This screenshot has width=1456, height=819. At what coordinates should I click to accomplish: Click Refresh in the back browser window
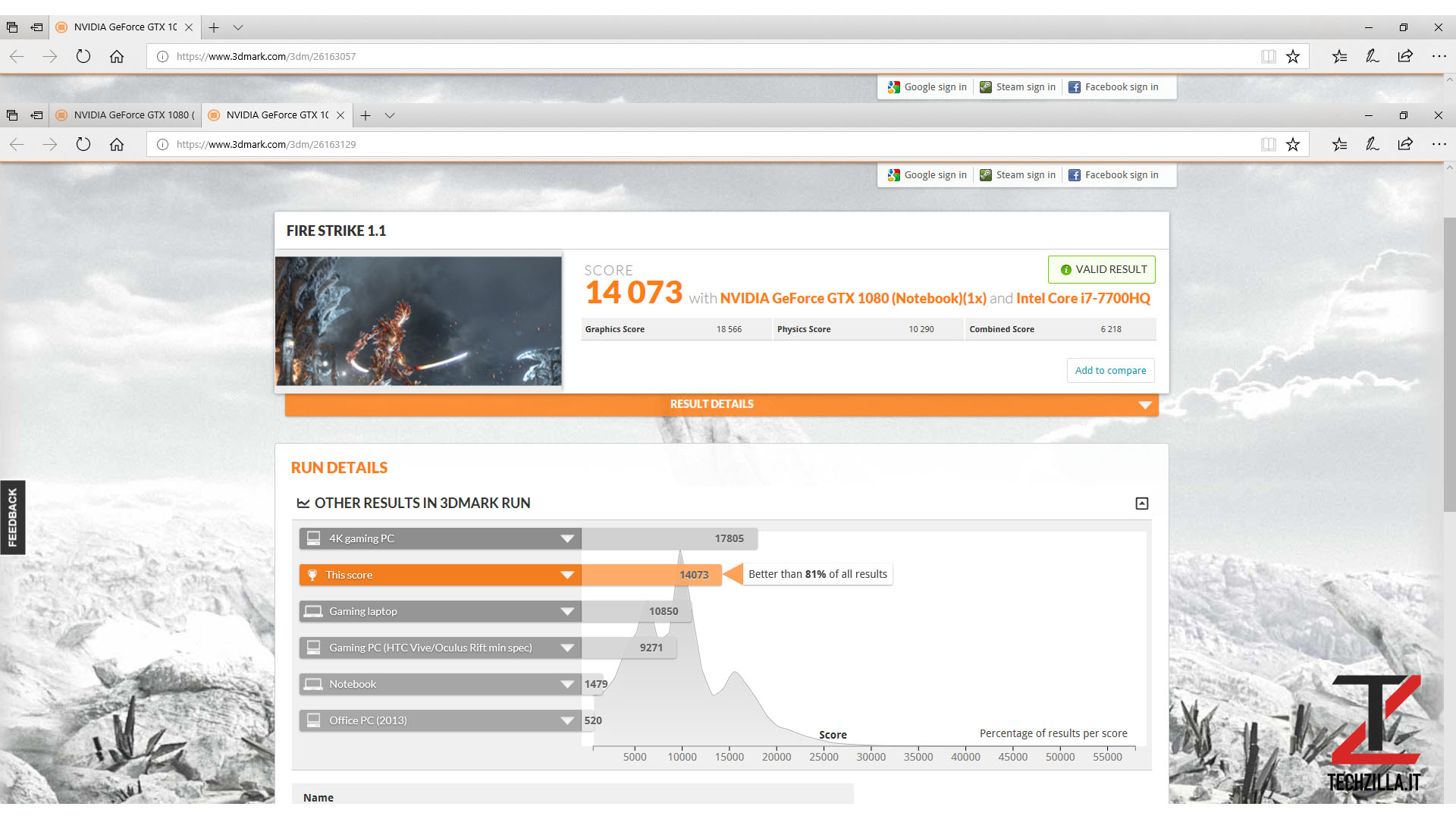83,56
